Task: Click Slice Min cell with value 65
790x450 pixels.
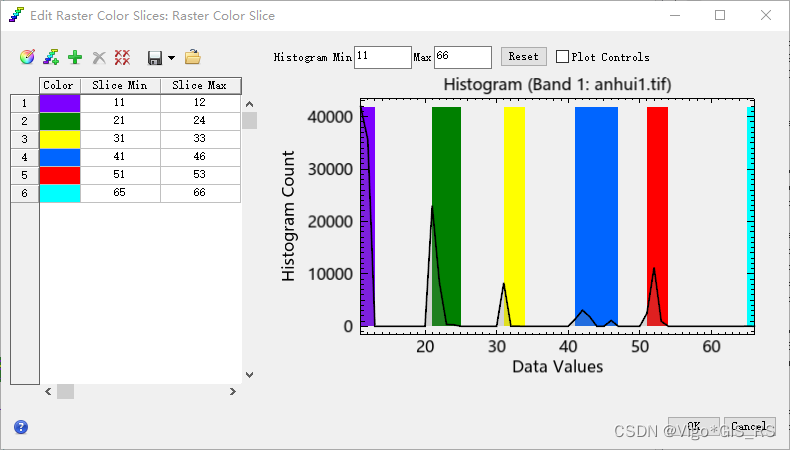Action: coord(120,194)
